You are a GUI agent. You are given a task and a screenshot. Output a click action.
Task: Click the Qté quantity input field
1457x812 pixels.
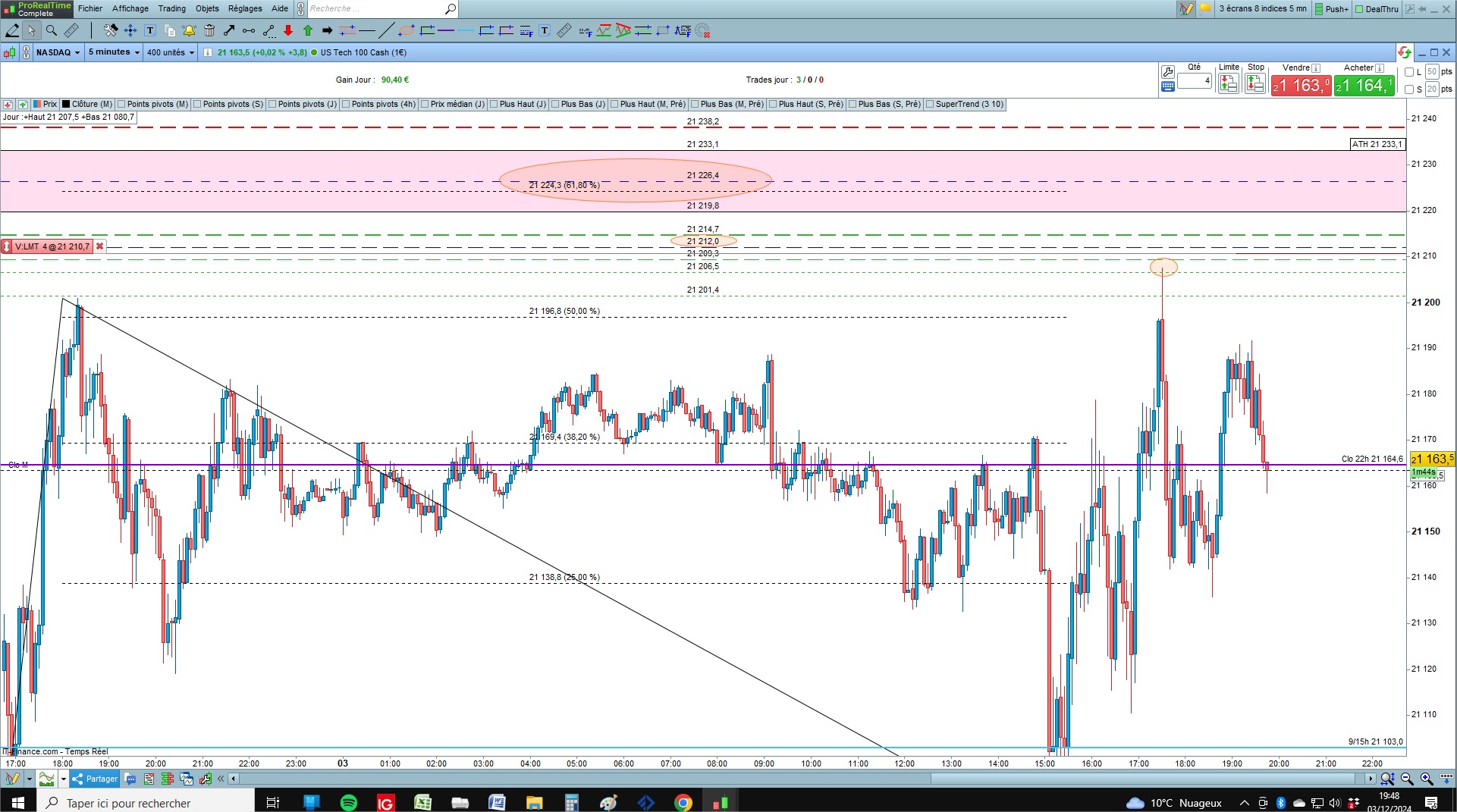pos(1195,80)
